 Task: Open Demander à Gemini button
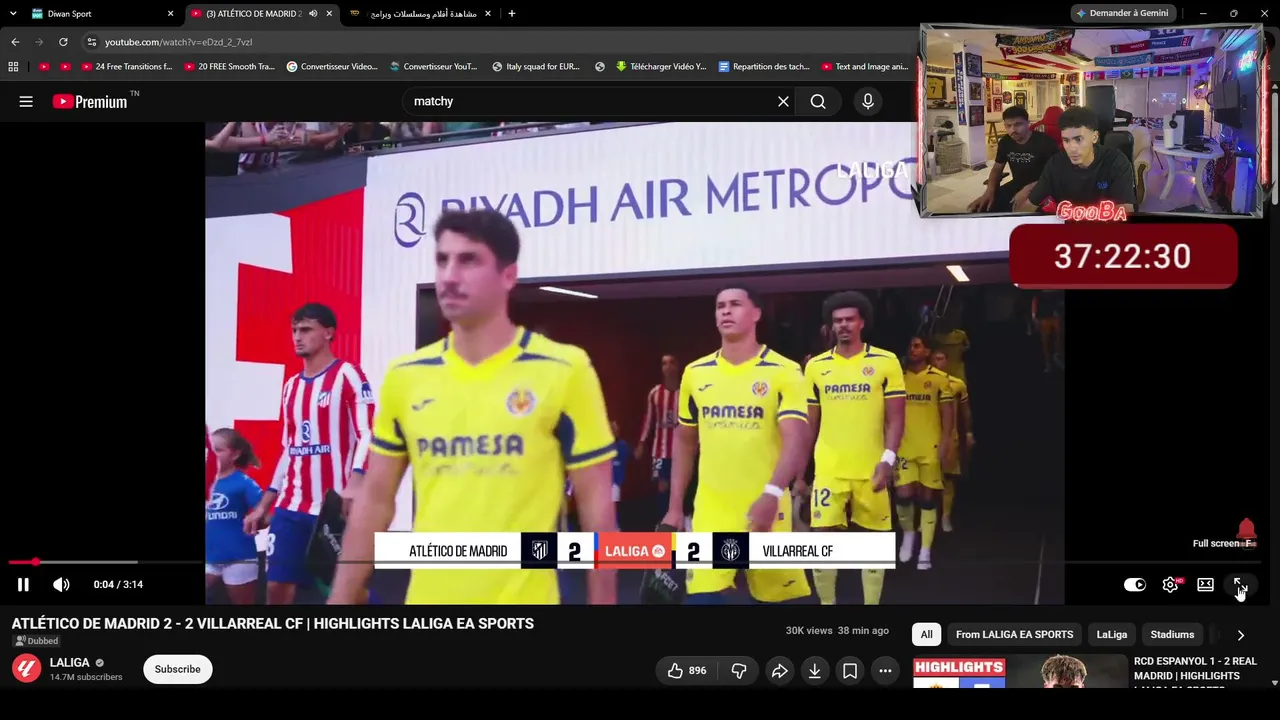pyautogui.click(x=1122, y=14)
